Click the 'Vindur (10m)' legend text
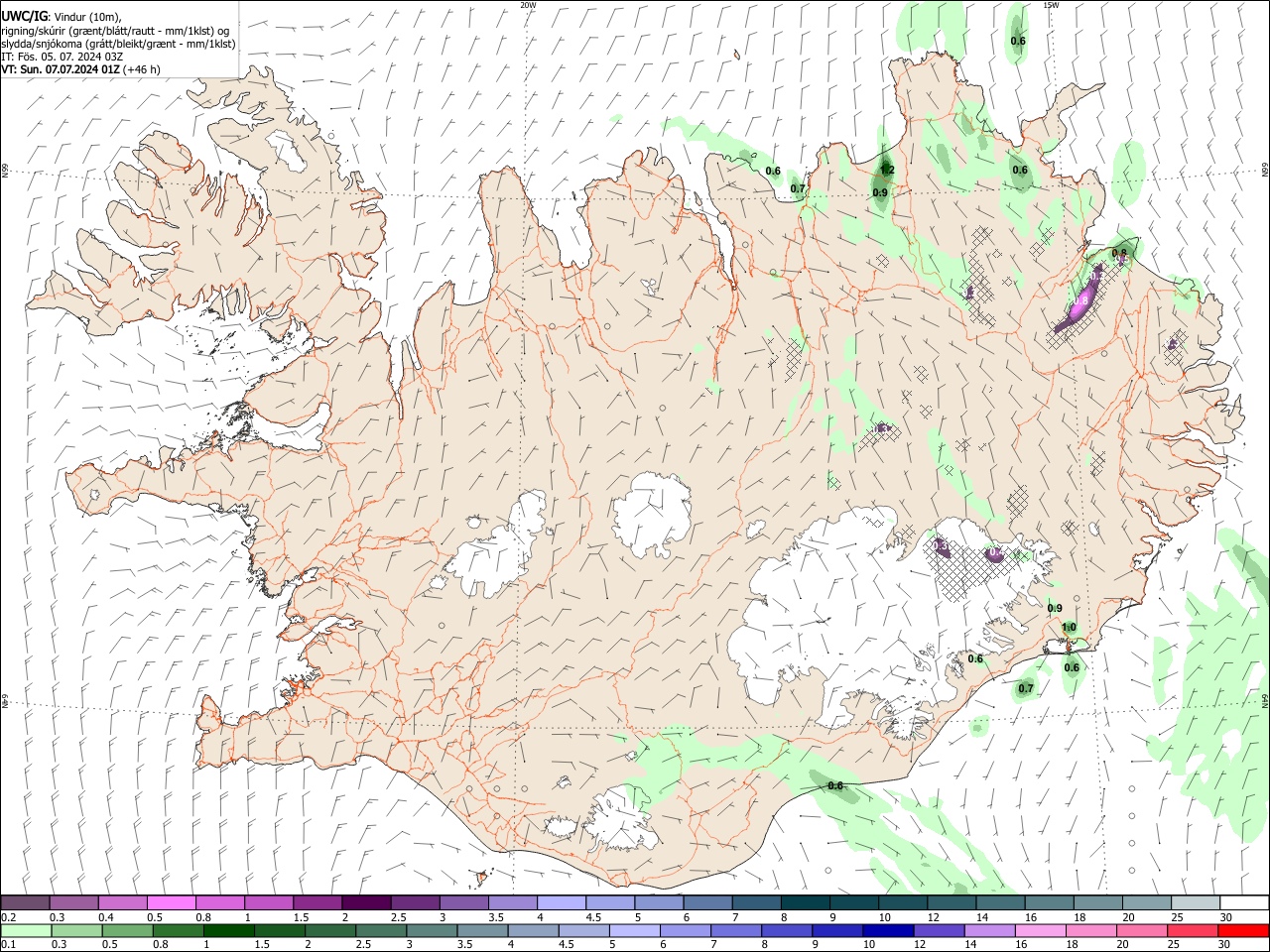1270x952 pixels. [87, 17]
